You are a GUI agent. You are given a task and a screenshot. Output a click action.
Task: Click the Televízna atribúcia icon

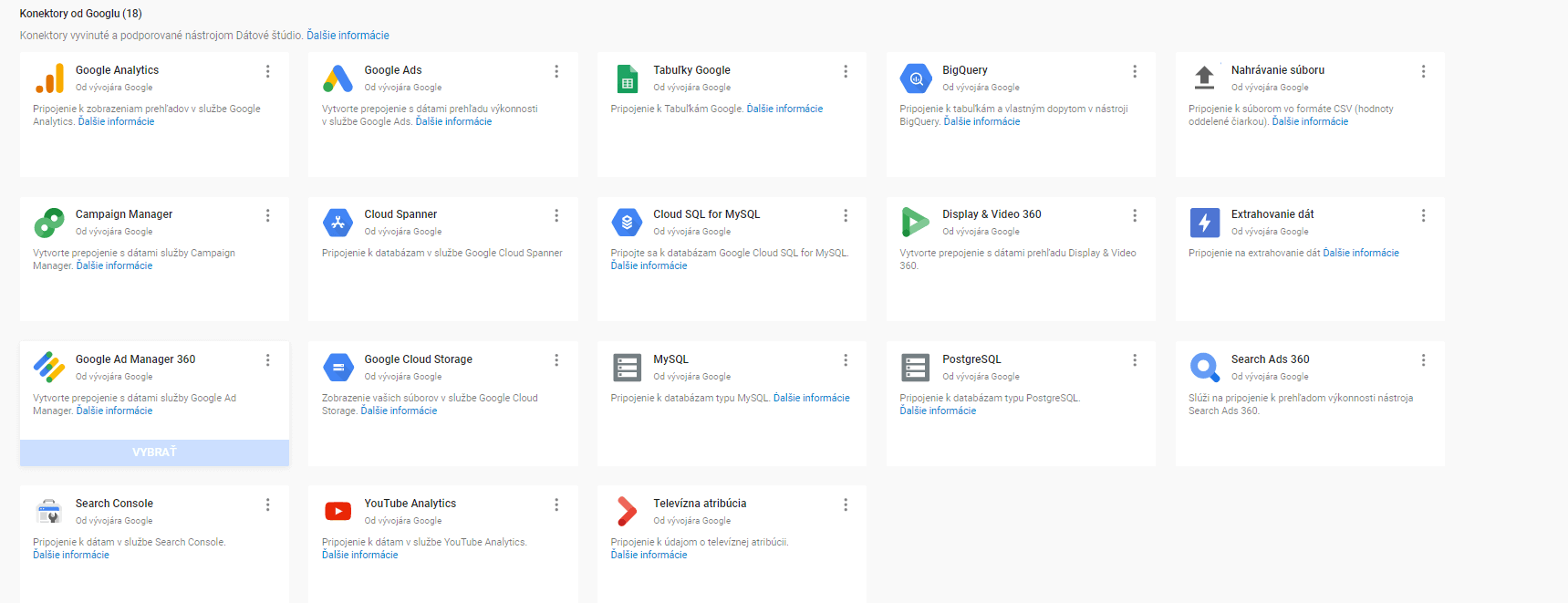click(627, 512)
